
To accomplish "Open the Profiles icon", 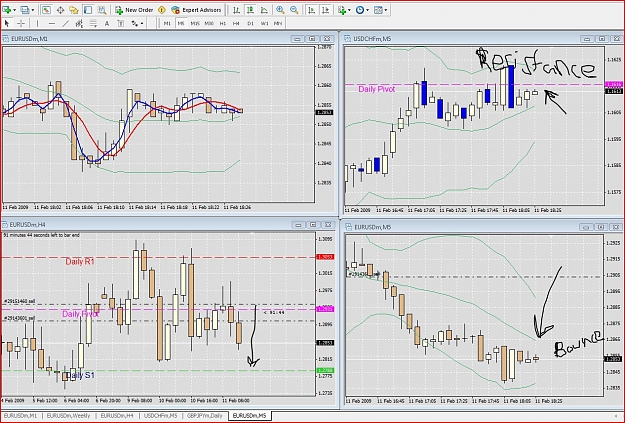I will click(25, 10).
